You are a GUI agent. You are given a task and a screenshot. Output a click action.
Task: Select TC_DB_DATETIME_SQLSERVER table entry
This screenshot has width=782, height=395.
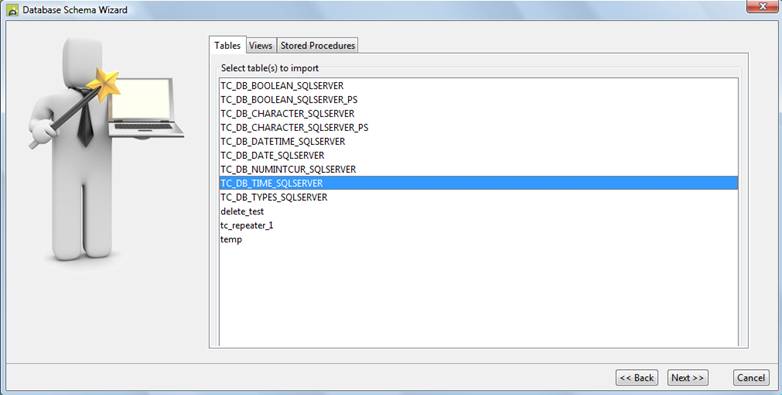479,142
